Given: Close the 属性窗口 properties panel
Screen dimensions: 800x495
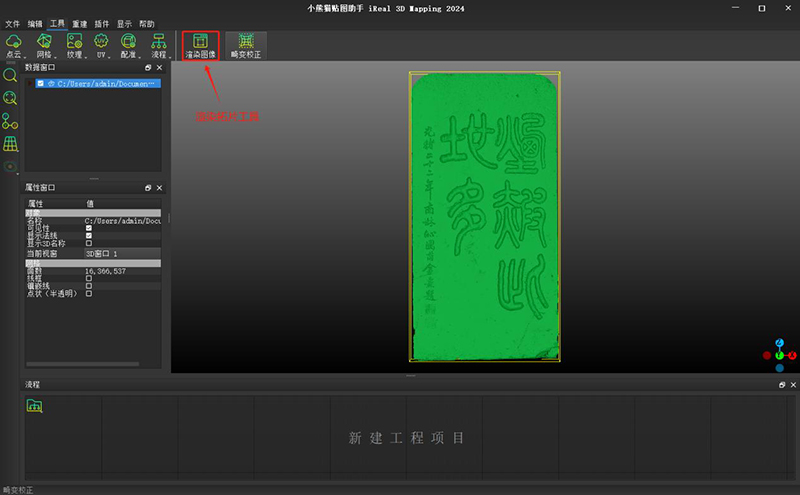Looking at the screenshot, I should point(160,188).
